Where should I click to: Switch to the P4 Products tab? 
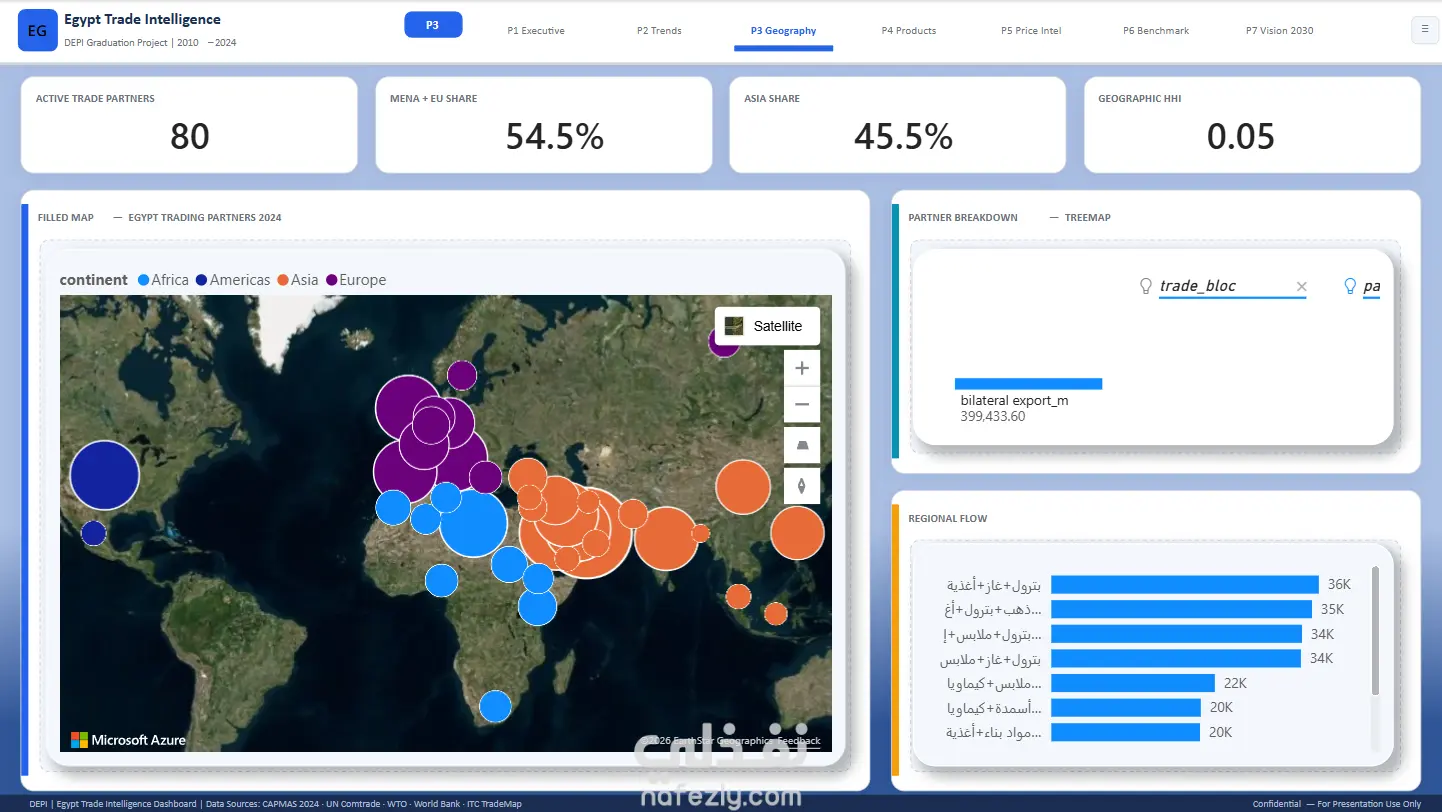click(908, 31)
